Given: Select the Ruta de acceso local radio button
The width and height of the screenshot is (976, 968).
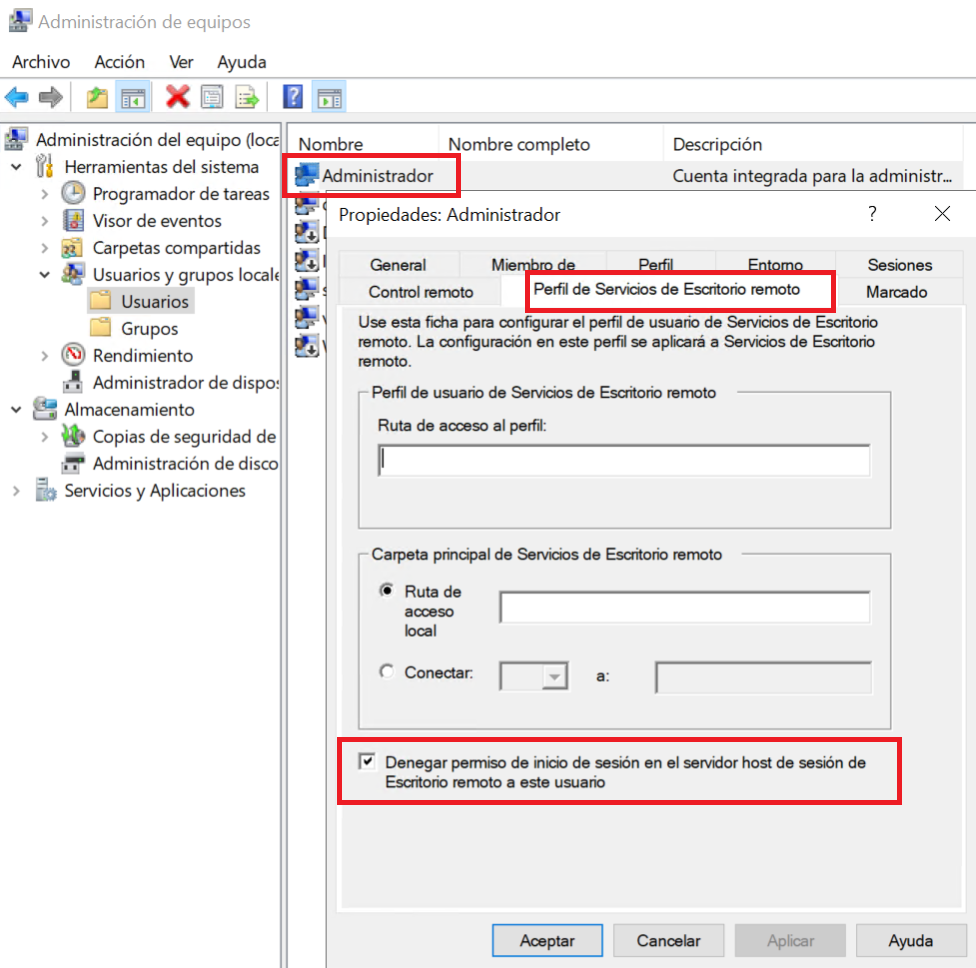Looking at the screenshot, I should [387, 591].
